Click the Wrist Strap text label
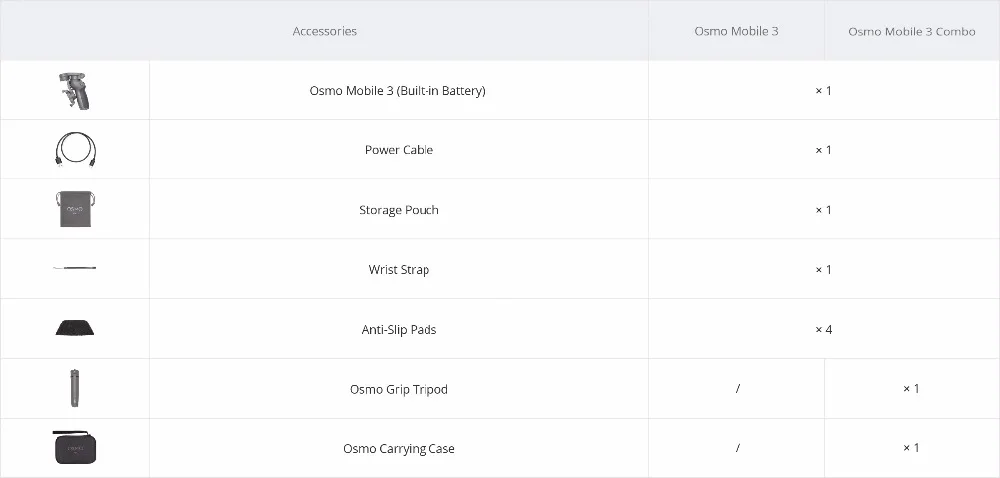Viewport: 1000px width, 478px height. (398, 270)
